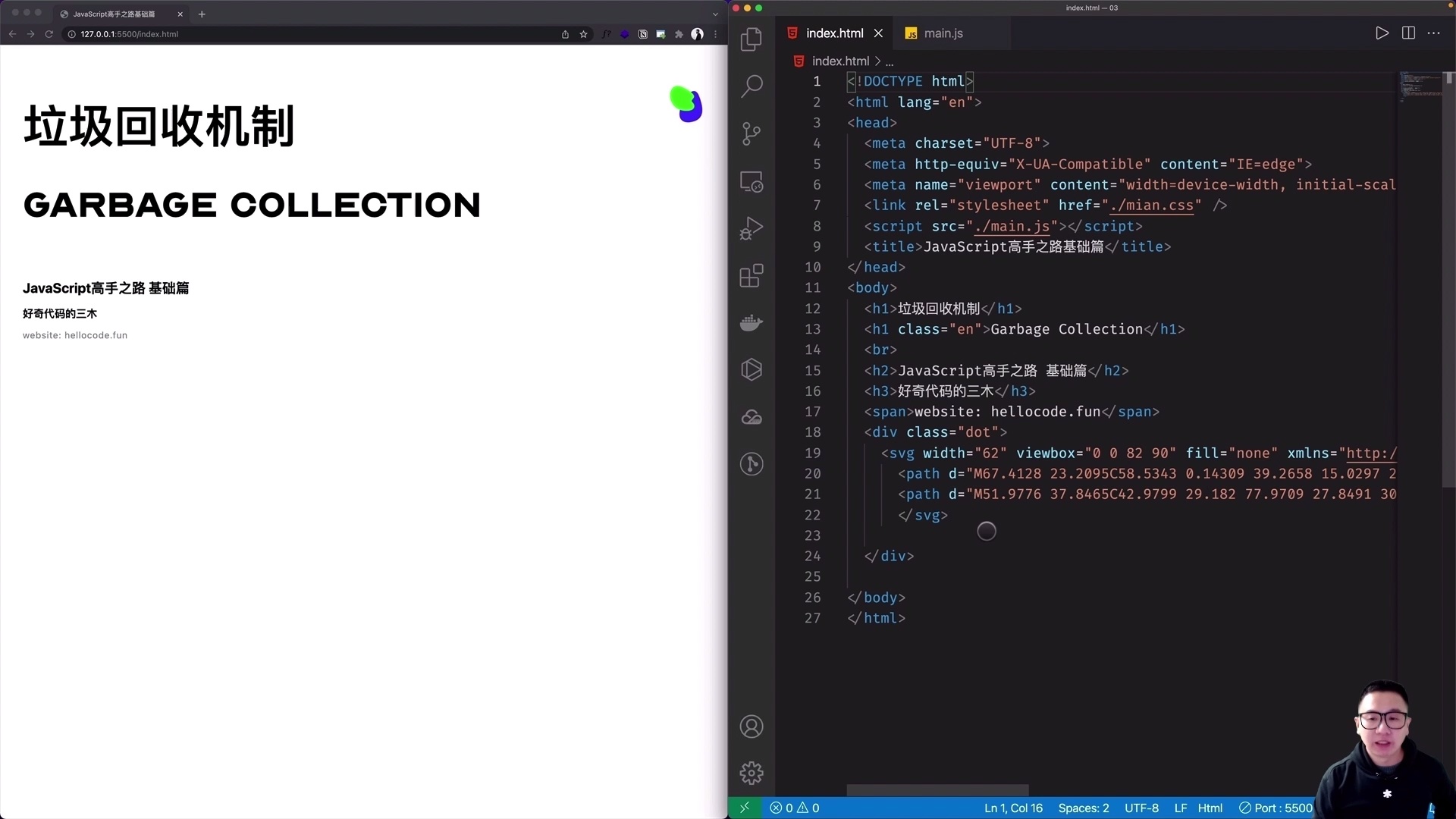Toggle the bookmark star for the current page
Viewport: 1456px width, 819px height.
pos(583,34)
